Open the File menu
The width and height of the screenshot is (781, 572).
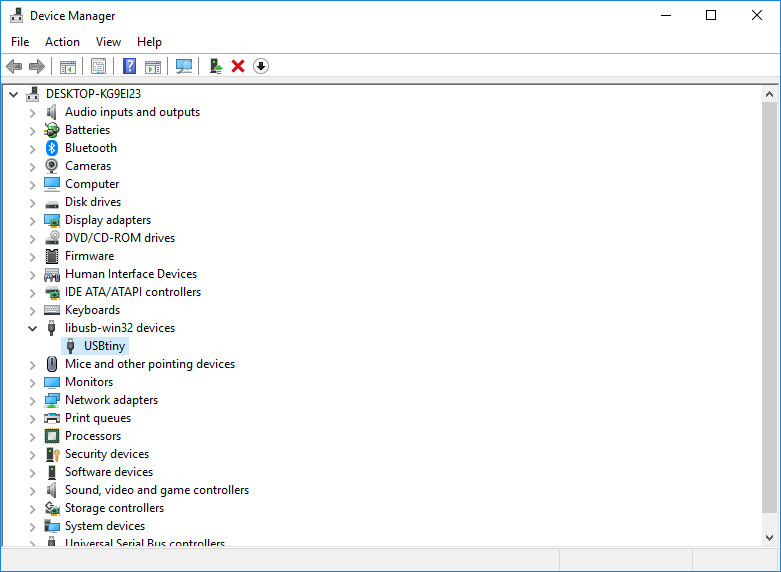[20, 42]
